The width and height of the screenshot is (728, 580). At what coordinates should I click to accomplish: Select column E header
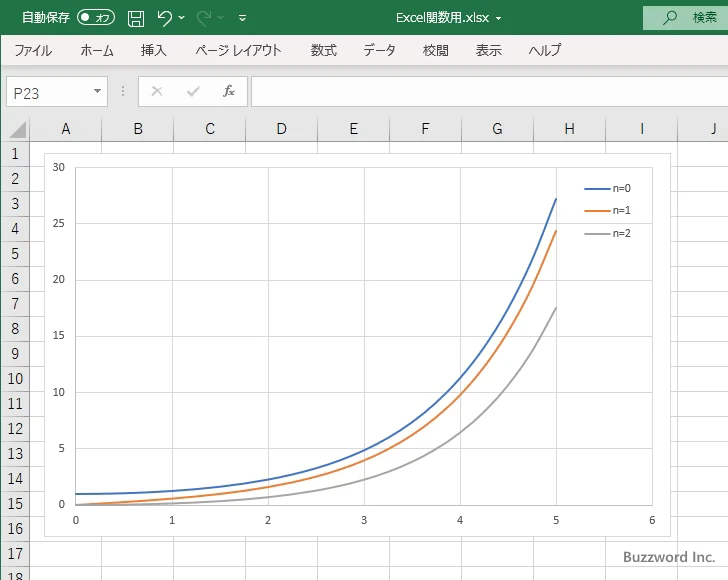[x=354, y=129]
